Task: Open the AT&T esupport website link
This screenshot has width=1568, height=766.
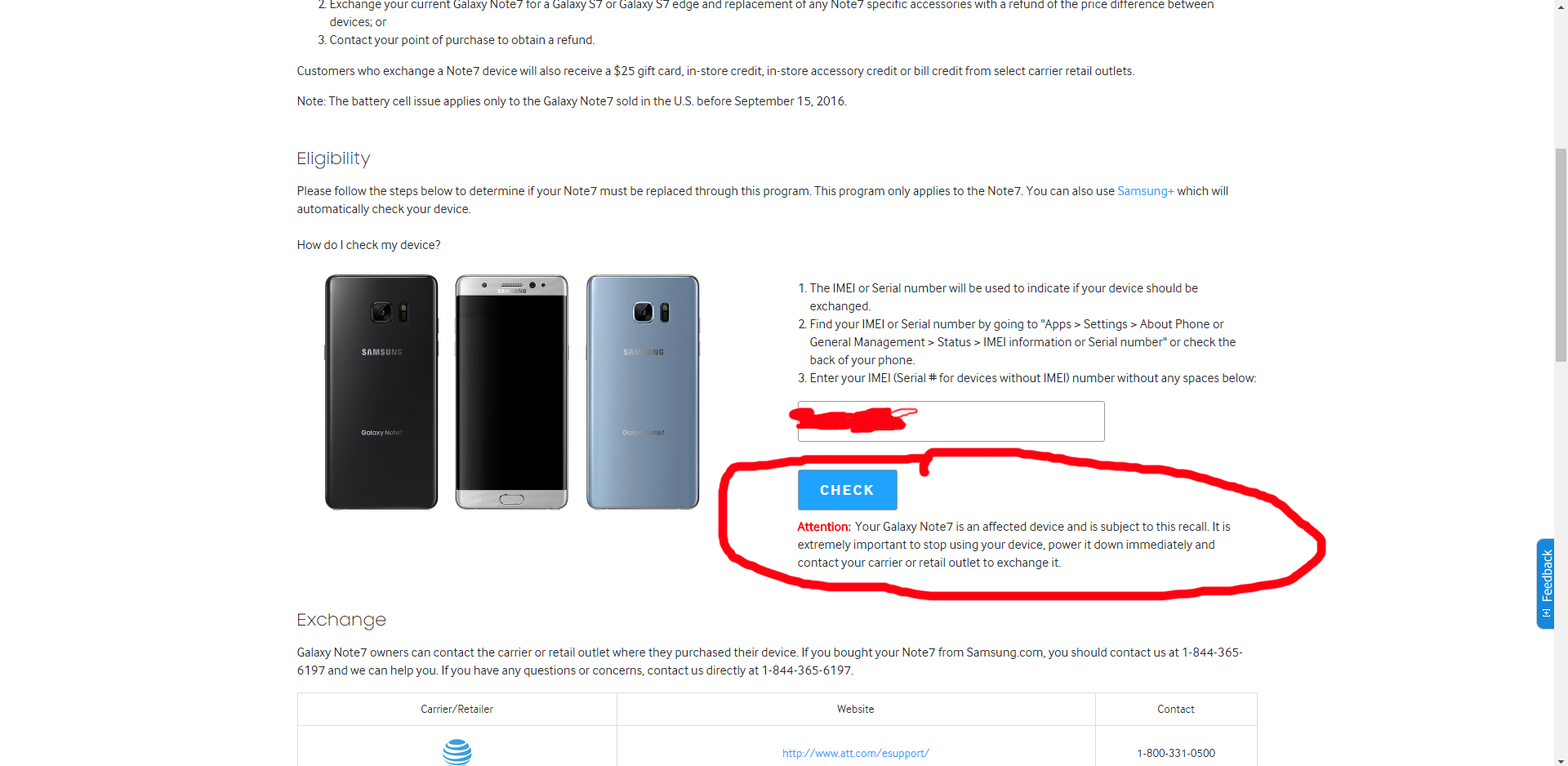Action: [x=855, y=753]
